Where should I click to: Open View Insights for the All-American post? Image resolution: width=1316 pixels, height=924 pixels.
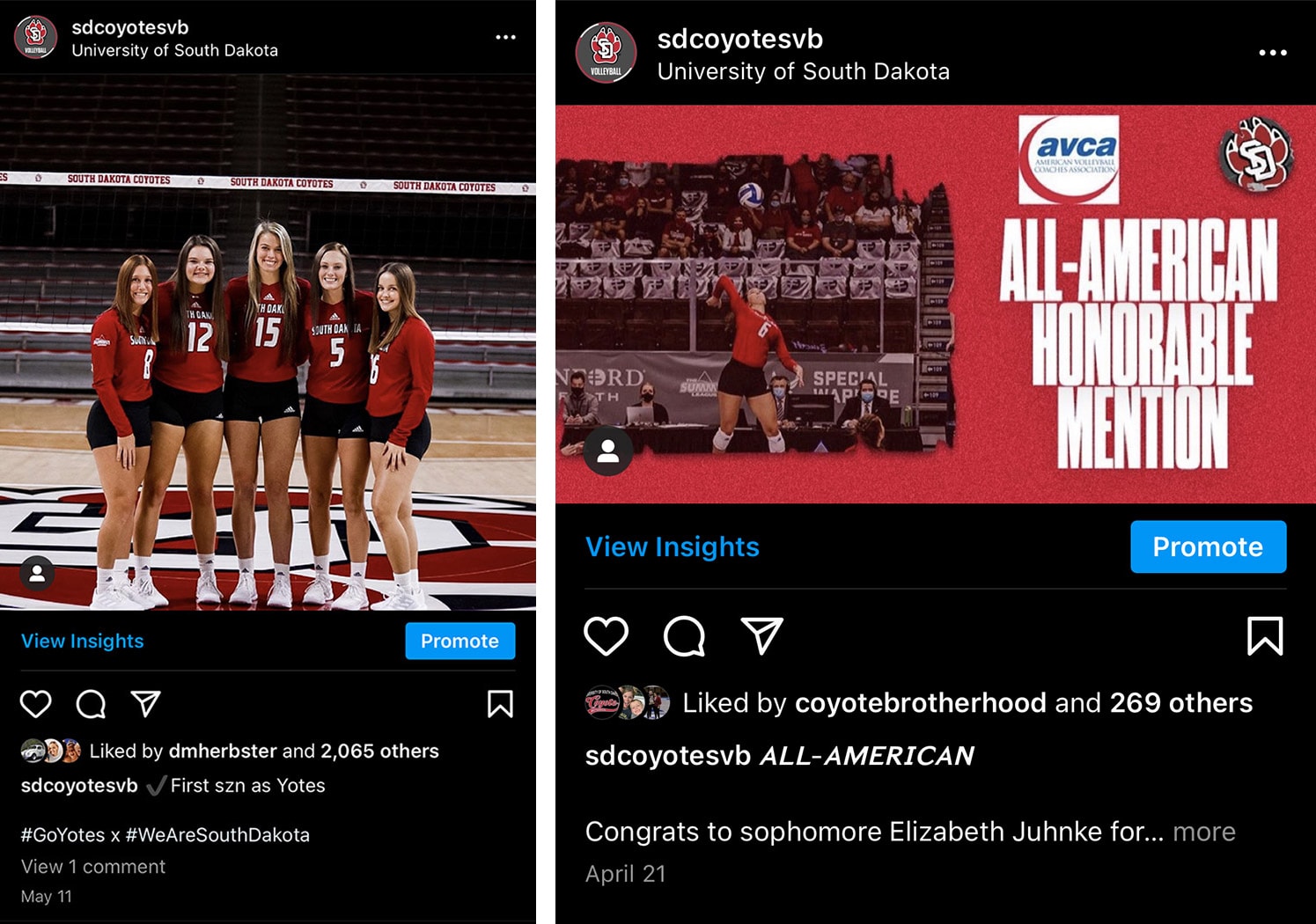(x=673, y=546)
